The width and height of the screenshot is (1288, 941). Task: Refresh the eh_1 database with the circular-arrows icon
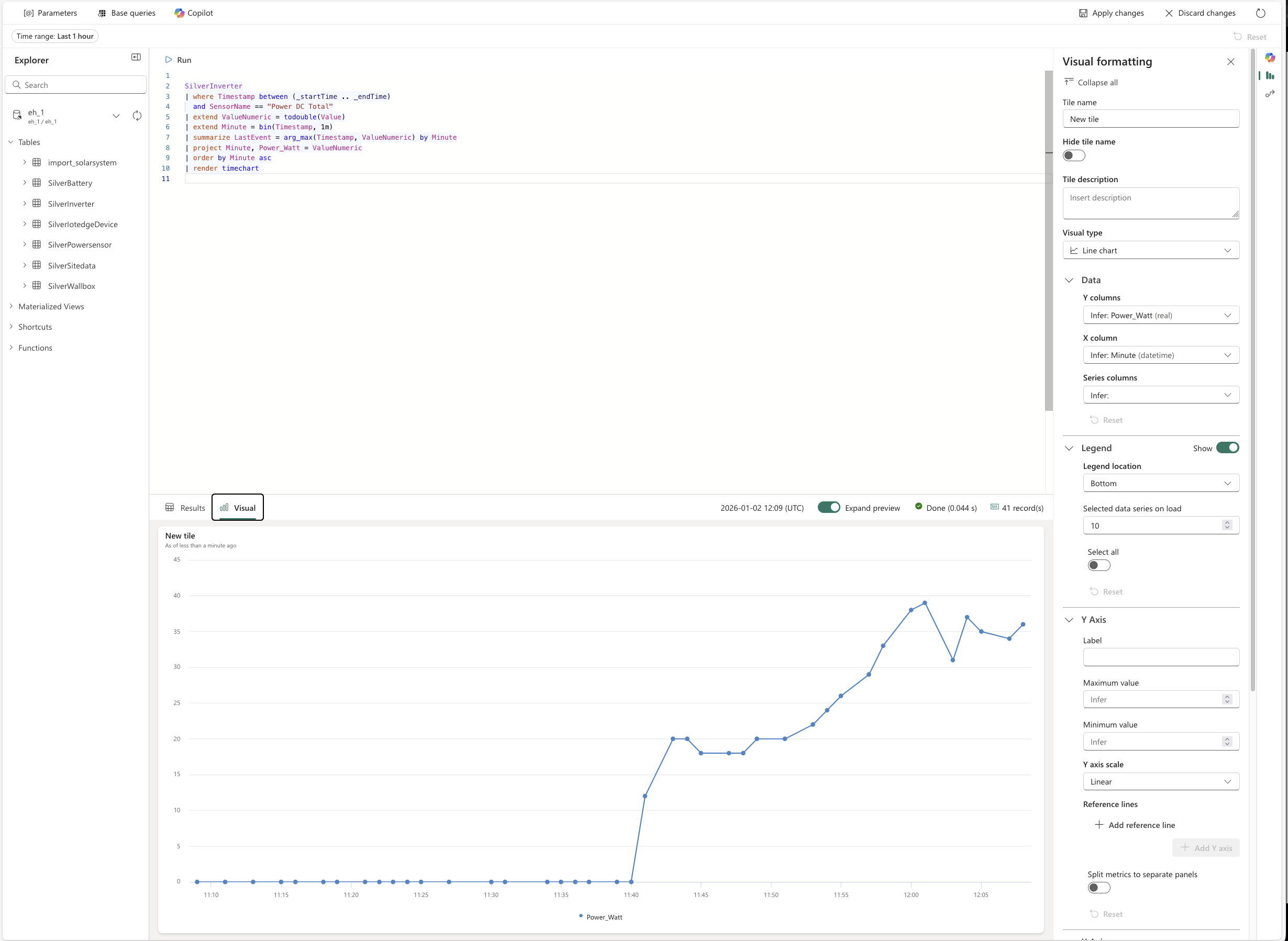point(137,116)
